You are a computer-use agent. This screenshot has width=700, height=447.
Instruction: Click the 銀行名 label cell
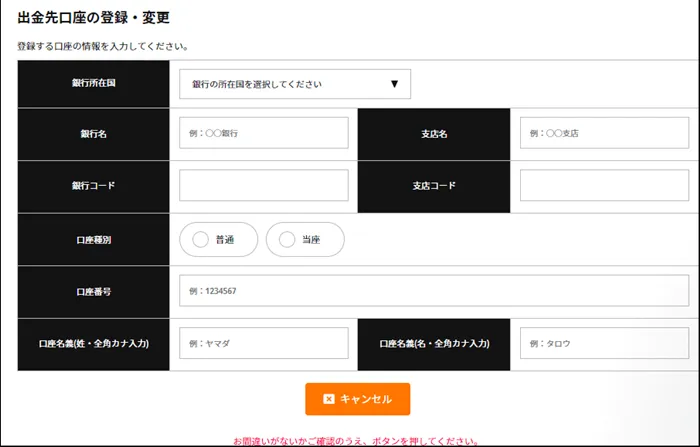click(x=94, y=134)
